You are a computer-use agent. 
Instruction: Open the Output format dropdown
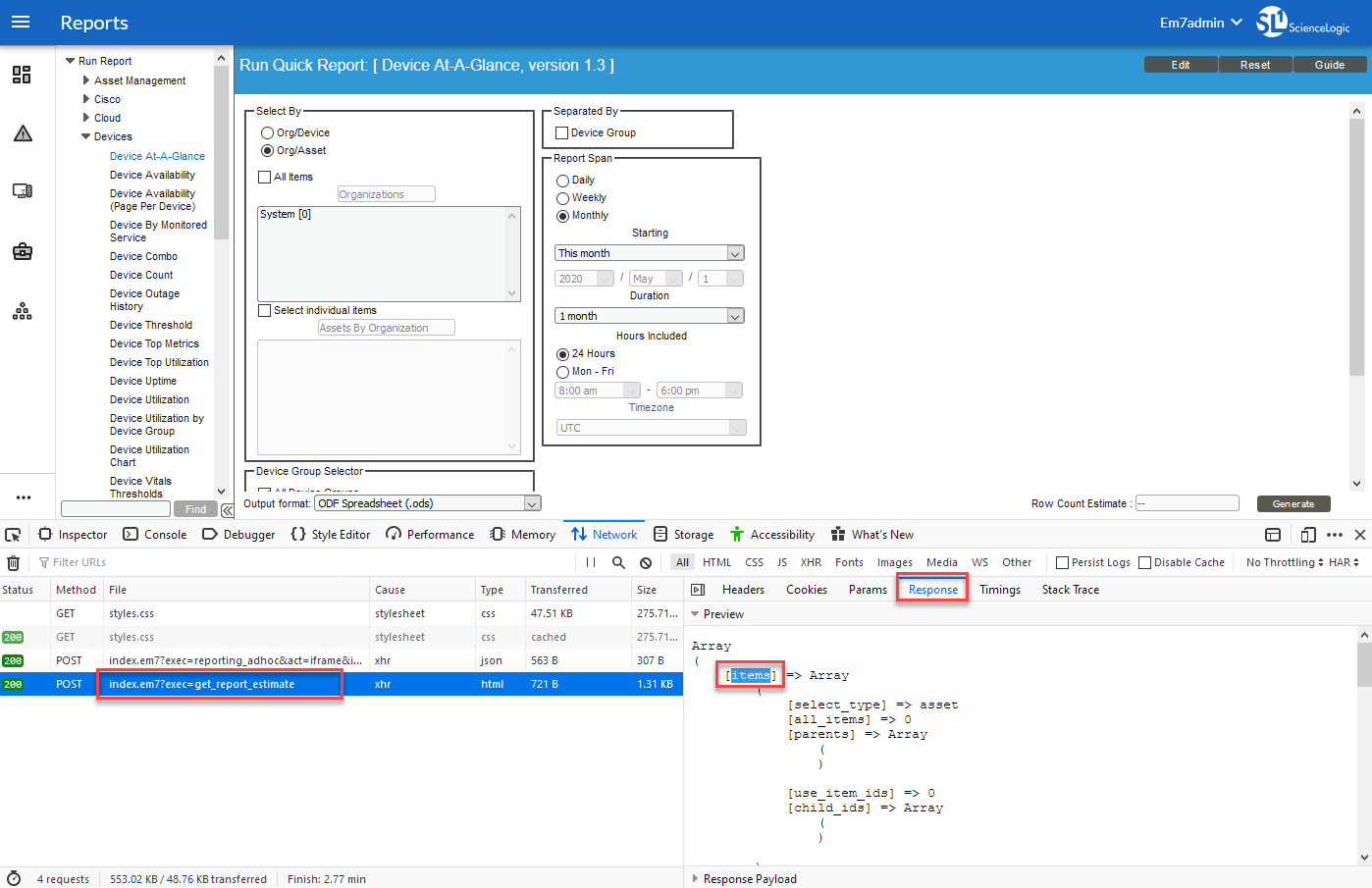(x=428, y=503)
